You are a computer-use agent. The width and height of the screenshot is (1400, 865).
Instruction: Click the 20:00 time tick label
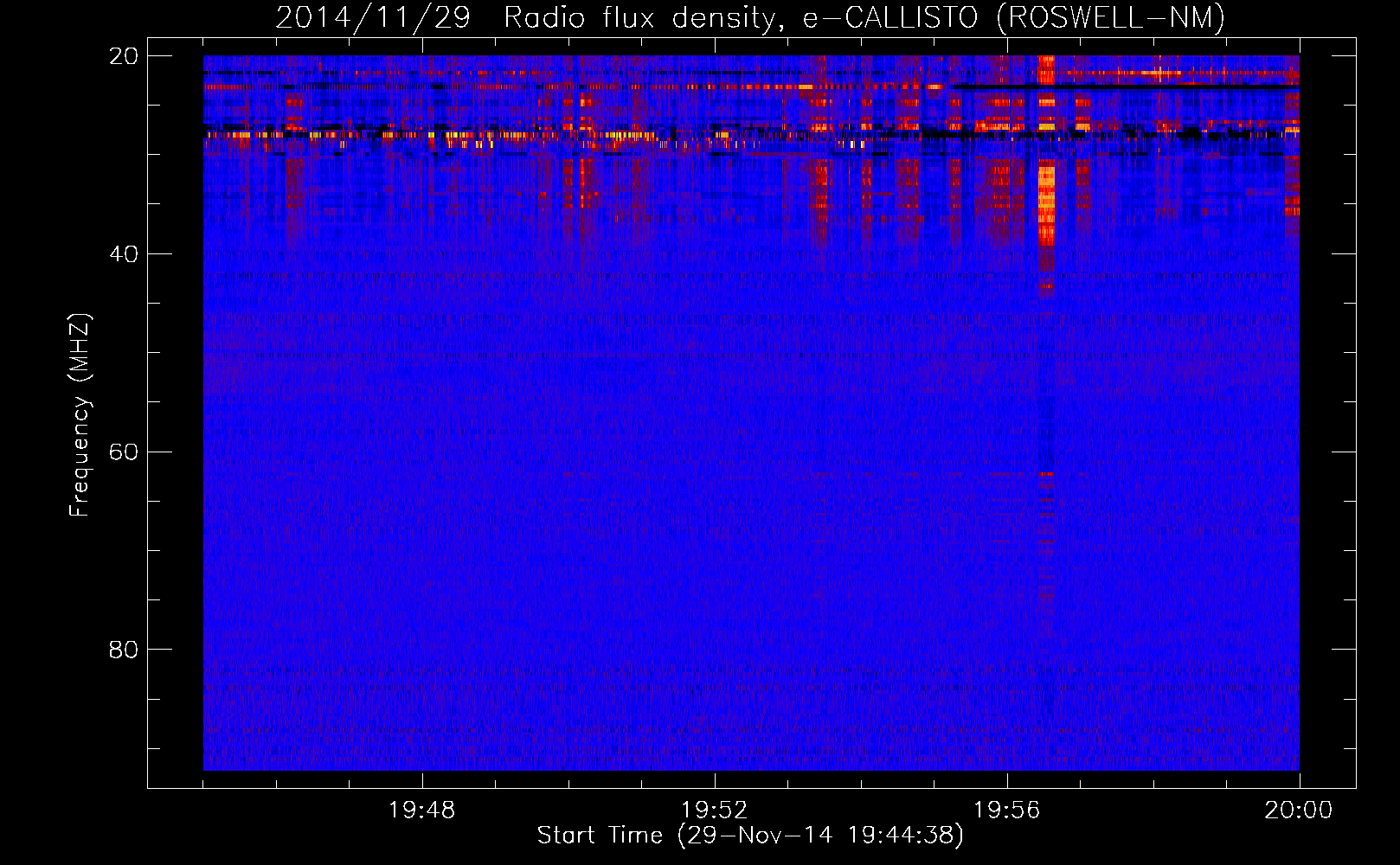coord(1299,811)
